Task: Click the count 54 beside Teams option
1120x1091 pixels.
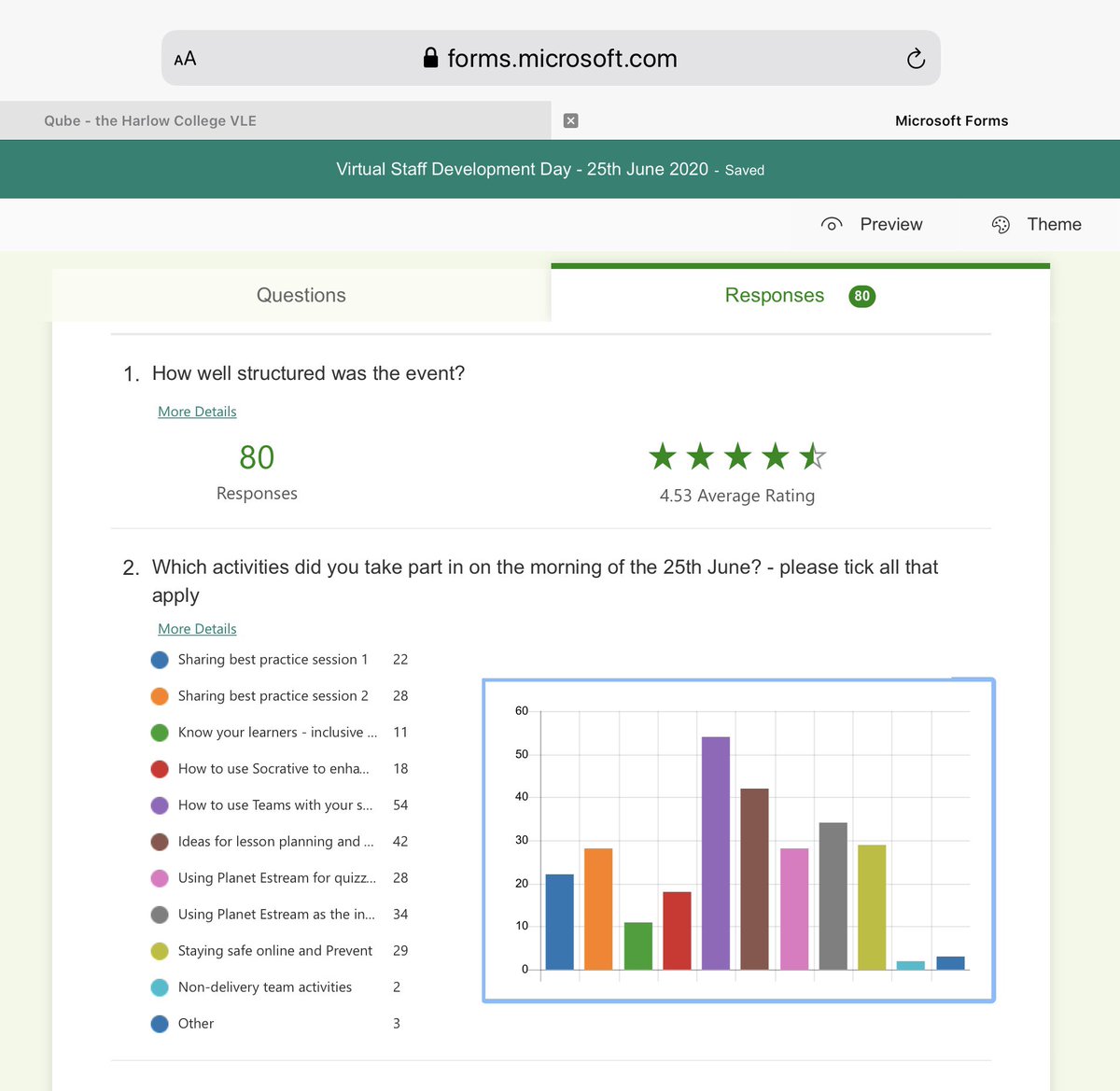Action: click(x=400, y=805)
